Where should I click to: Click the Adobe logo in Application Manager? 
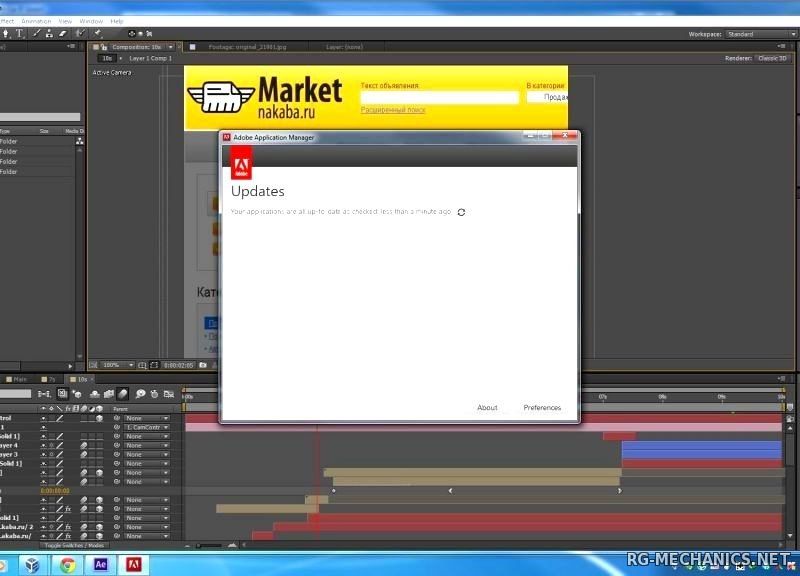[241, 163]
